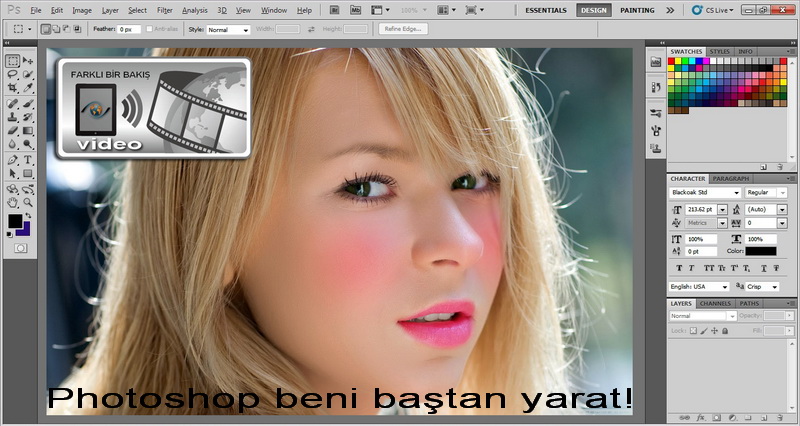Image resolution: width=800 pixels, height=426 pixels.
Task: Select the Spot Healing Brush tool
Action: click(x=13, y=104)
